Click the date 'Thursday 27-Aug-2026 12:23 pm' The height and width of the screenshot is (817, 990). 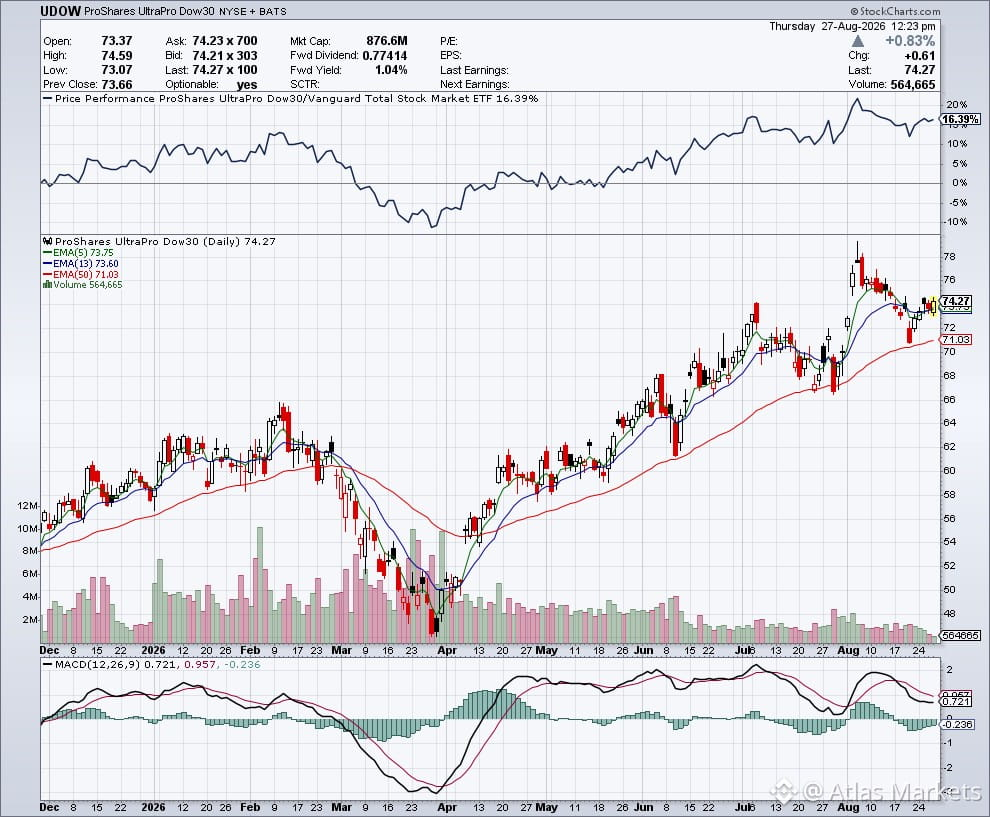[852, 26]
